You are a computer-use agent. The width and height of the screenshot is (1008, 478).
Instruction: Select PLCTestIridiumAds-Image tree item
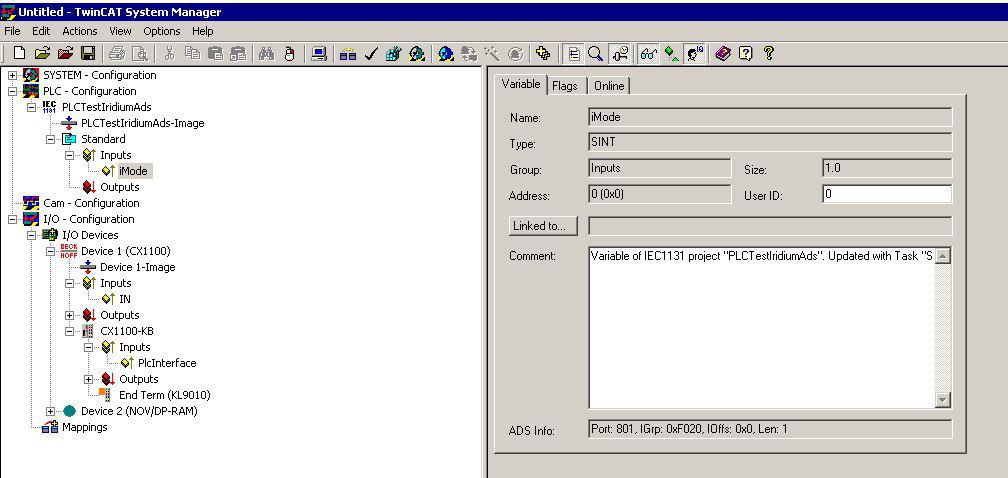tap(143, 123)
